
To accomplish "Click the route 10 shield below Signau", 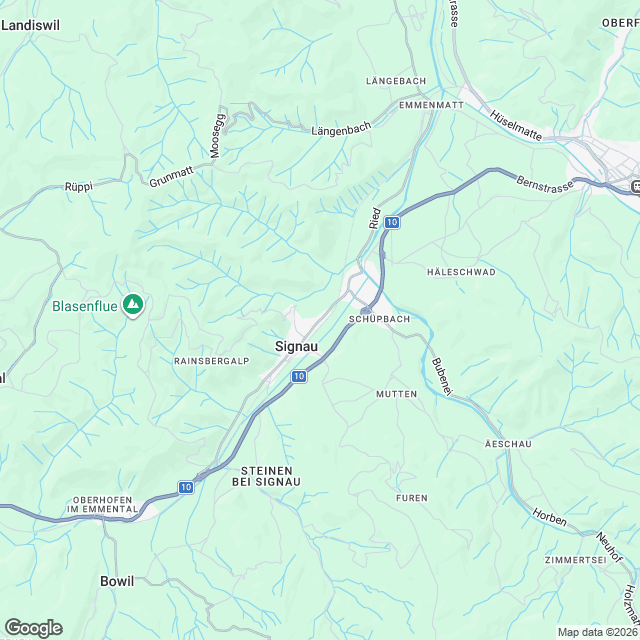I will pyautogui.click(x=299, y=376).
